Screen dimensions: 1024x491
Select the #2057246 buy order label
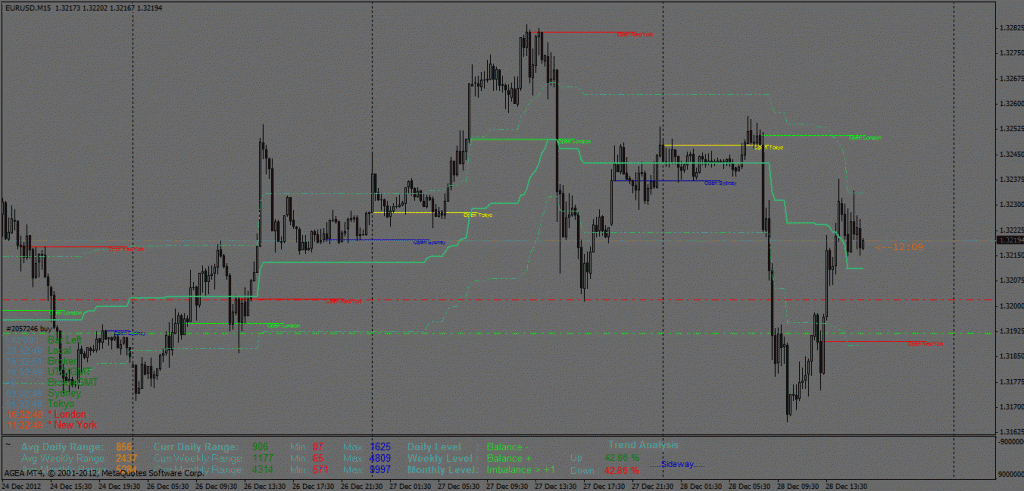[x=27, y=329]
